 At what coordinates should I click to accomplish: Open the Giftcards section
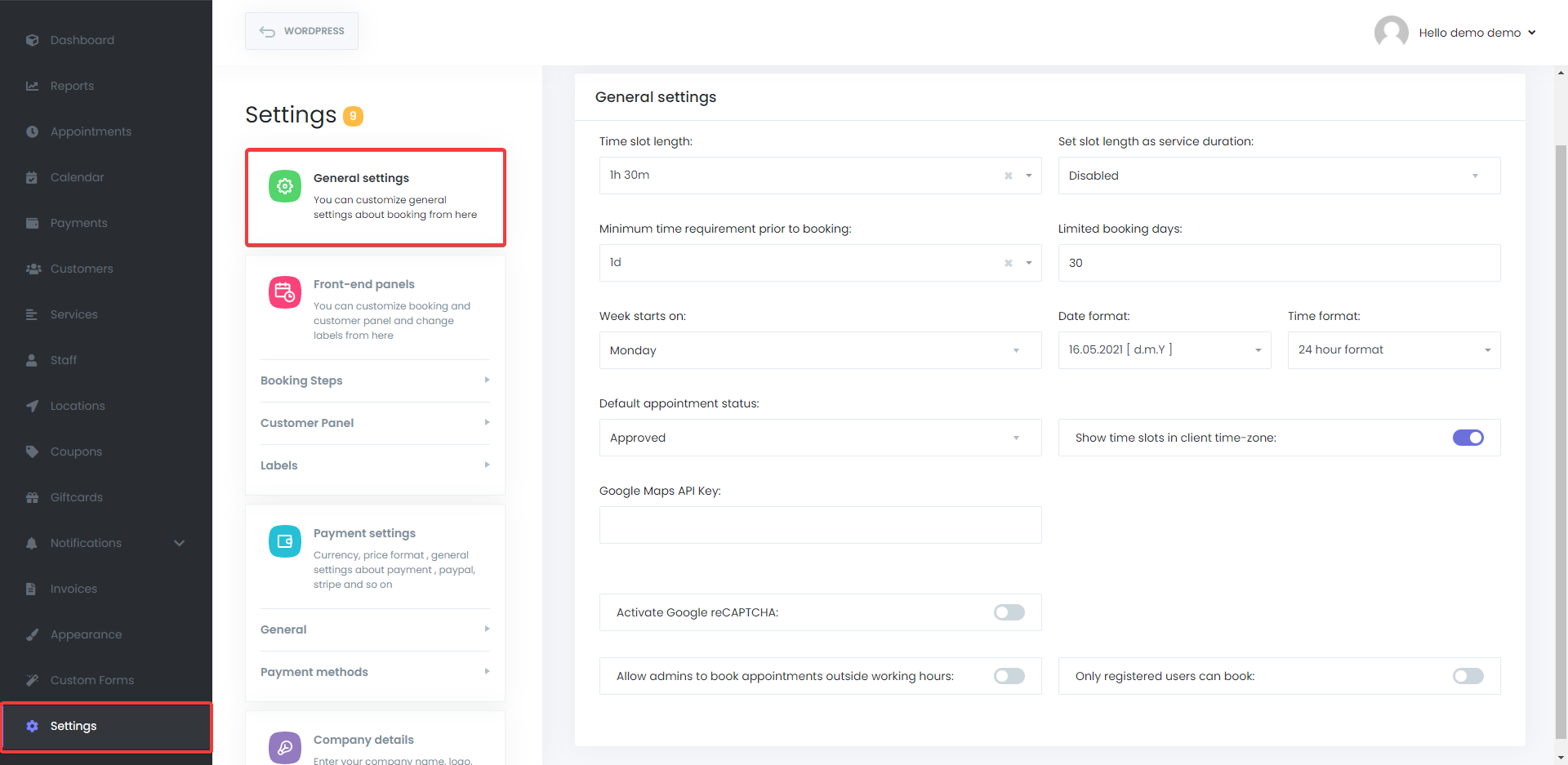75,496
